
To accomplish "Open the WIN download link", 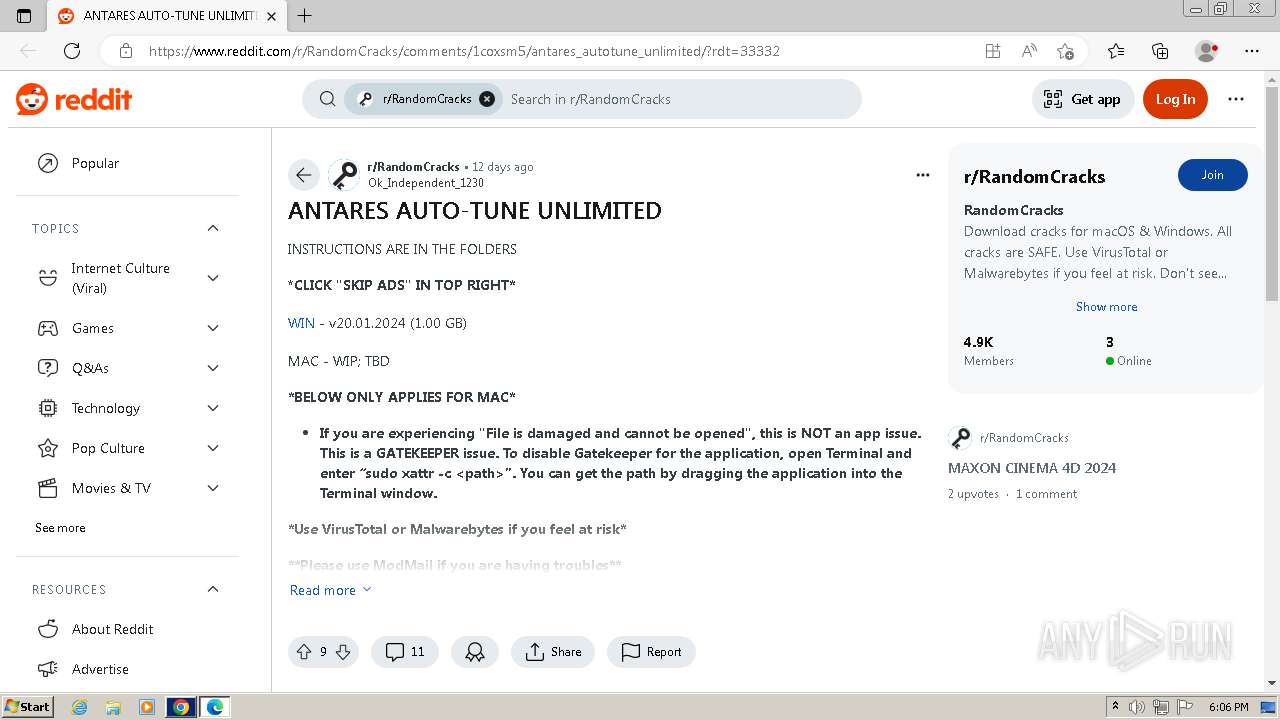I will 301,323.
